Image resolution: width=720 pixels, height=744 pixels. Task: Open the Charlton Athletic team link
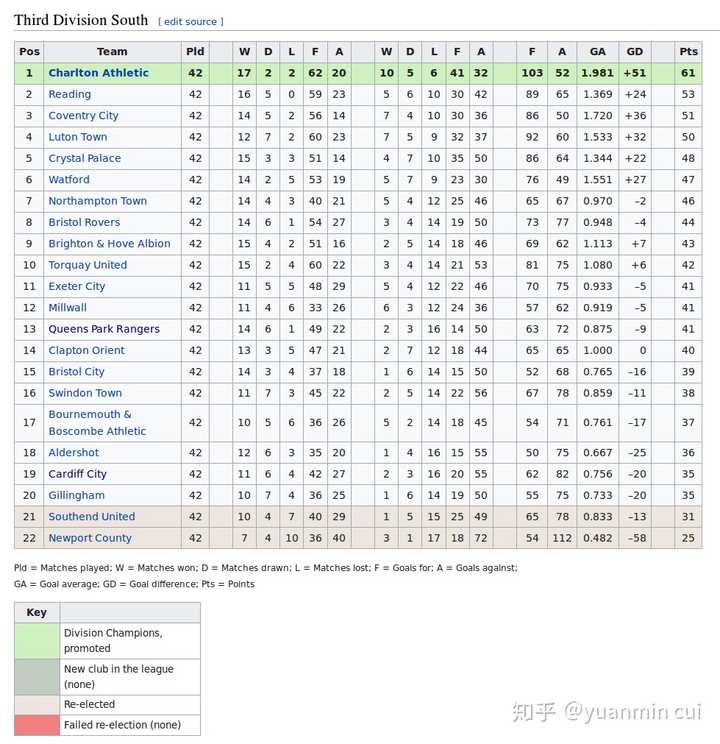click(x=98, y=73)
